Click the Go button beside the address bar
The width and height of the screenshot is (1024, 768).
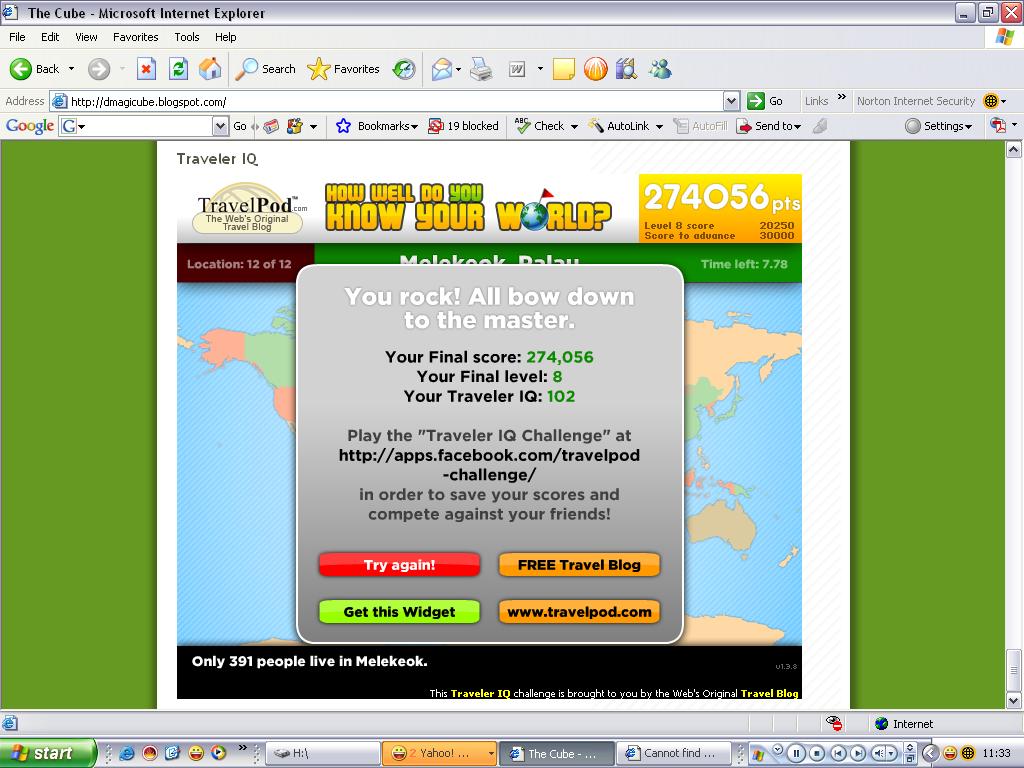(765, 101)
